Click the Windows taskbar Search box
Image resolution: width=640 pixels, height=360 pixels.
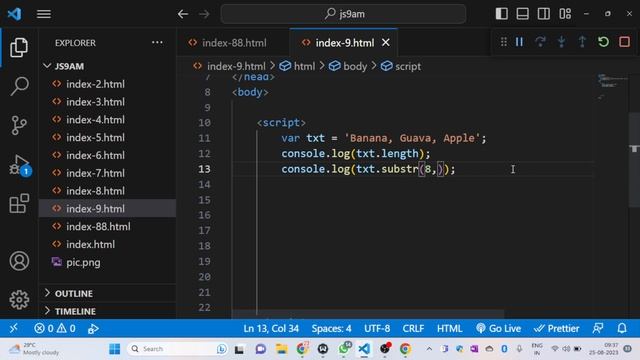[x=178, y=349]
